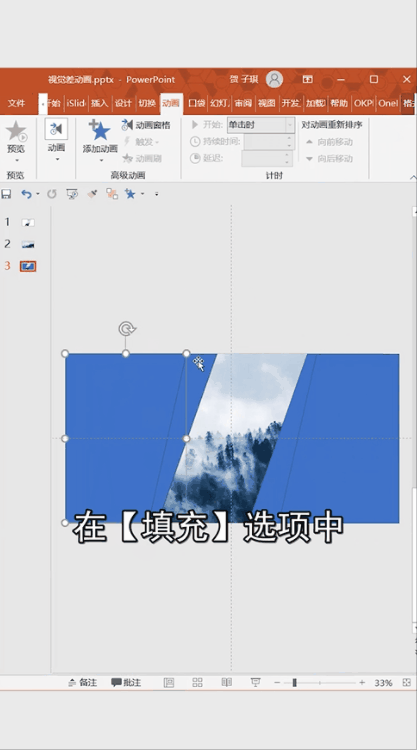Click the zoom out minus button
This screenshot has width=417, height=750.
point(277,683)
